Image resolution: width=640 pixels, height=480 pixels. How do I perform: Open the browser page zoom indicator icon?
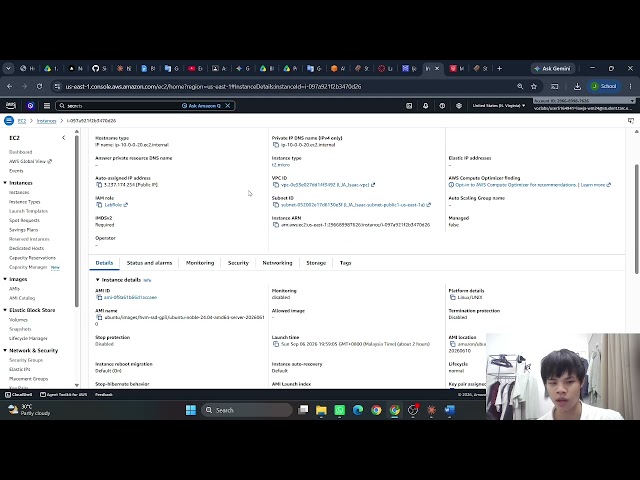pyautogui.click(x=520, y=87)
